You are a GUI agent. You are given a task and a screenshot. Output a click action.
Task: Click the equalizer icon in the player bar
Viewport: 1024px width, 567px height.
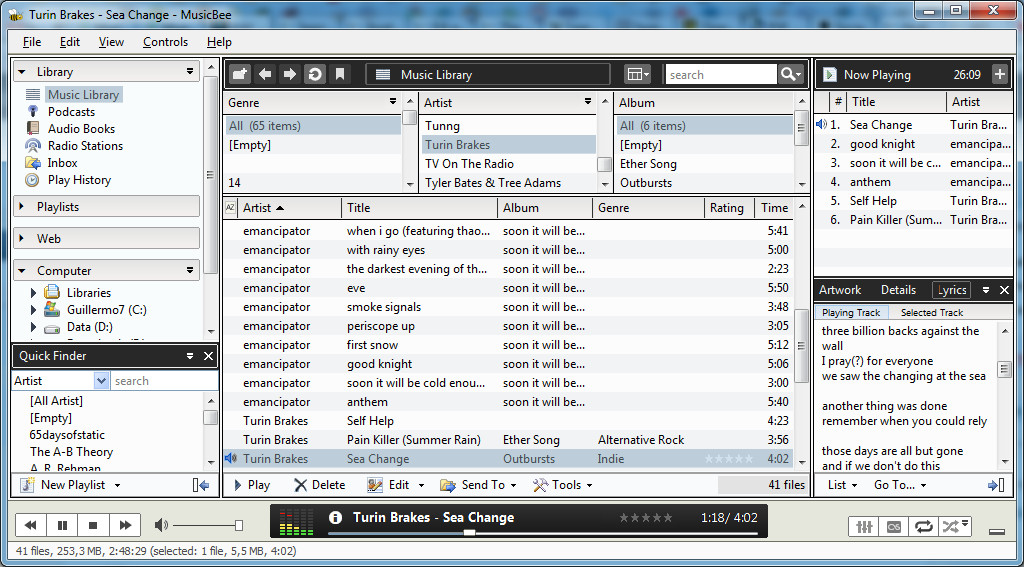pyautogui.click(x=863, y=526)
